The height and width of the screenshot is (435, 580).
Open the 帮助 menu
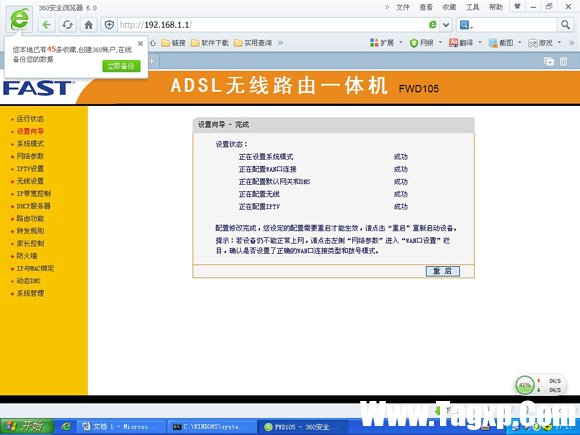pos(496,7)
